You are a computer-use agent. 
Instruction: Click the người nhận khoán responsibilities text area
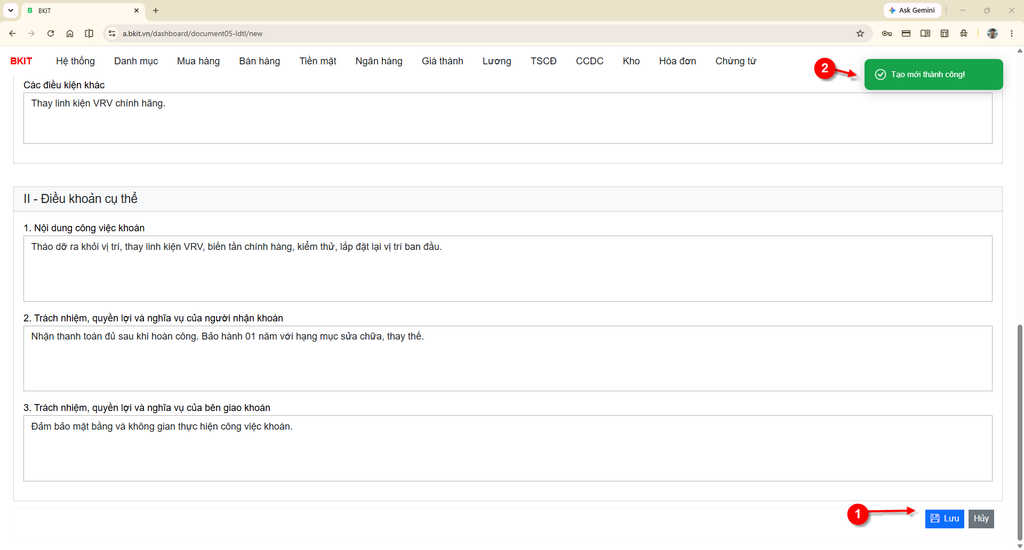(507, 359)
